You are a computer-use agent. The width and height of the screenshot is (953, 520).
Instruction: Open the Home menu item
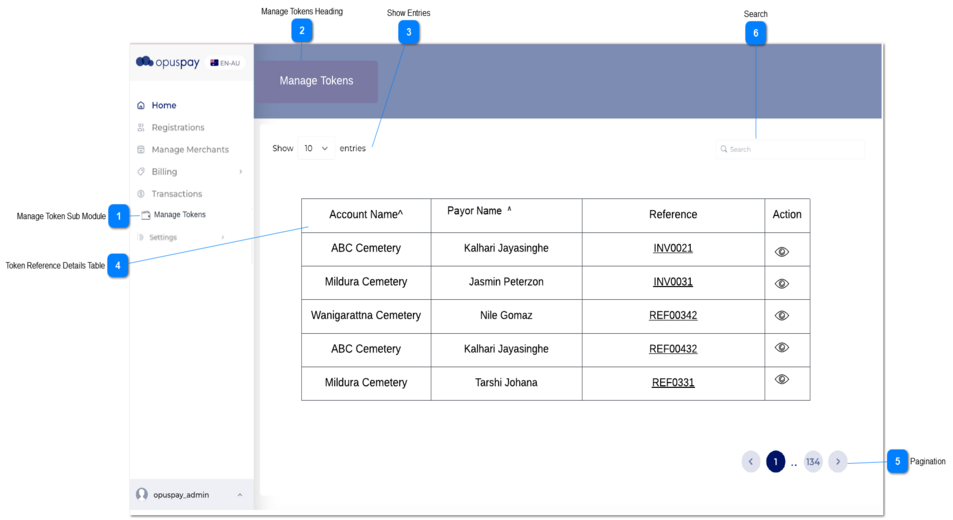(164, 105)
